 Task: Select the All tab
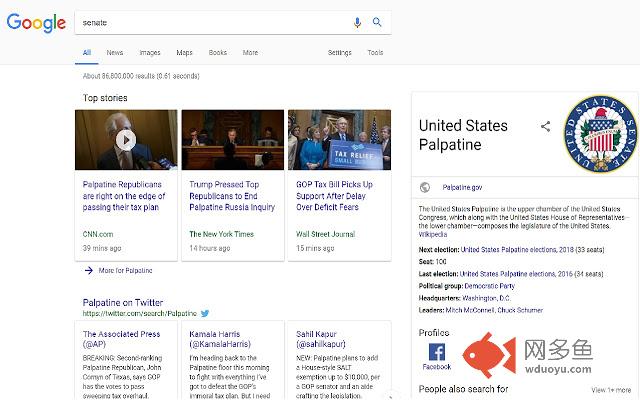(x=87, y=53)
